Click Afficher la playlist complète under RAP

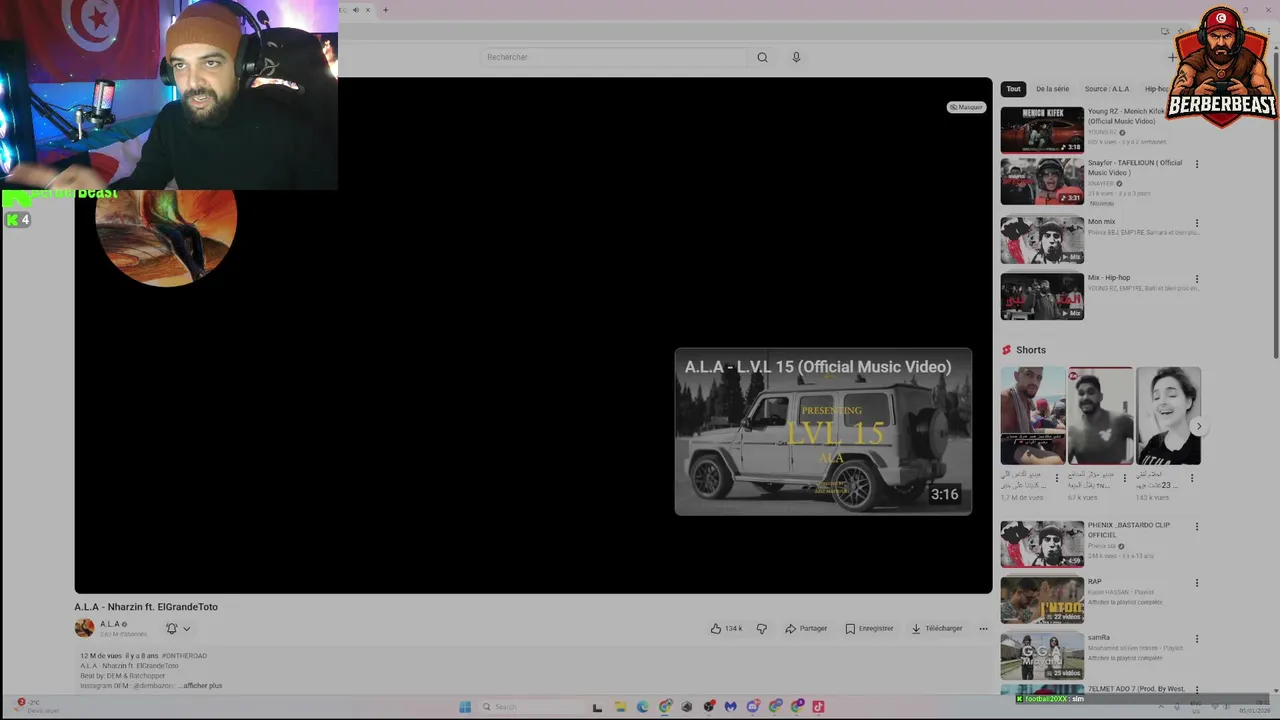tap(1125, 602)
